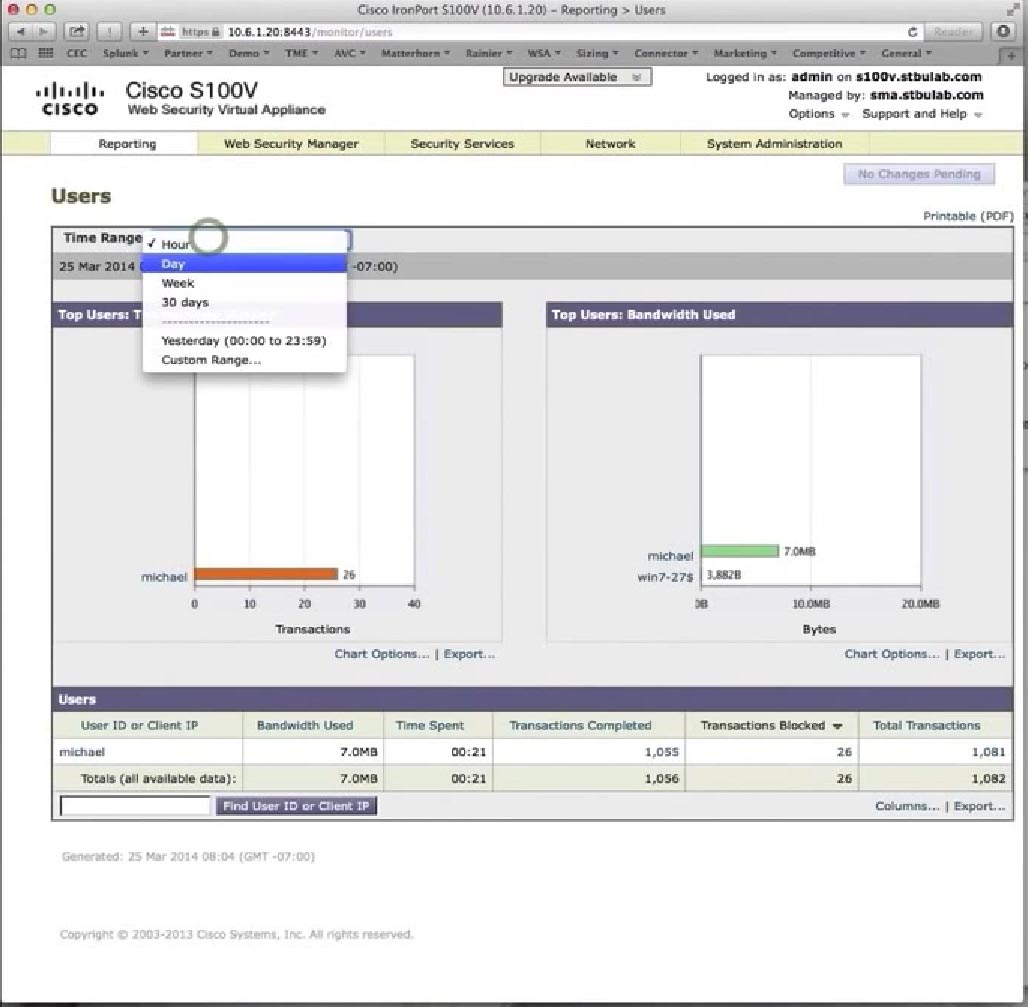Click CEC bookmark
This screenshot has width=1028, height=1007.
click(77, 53)
